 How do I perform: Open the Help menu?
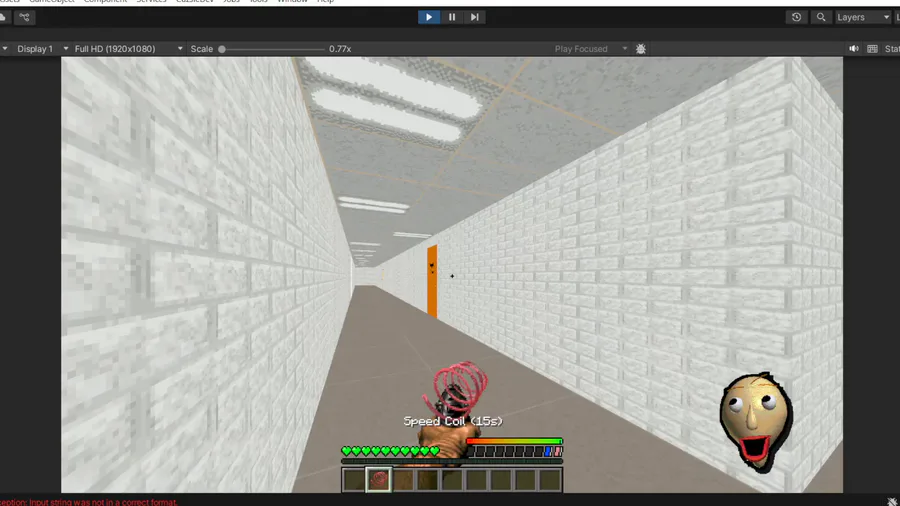point(325,2)
